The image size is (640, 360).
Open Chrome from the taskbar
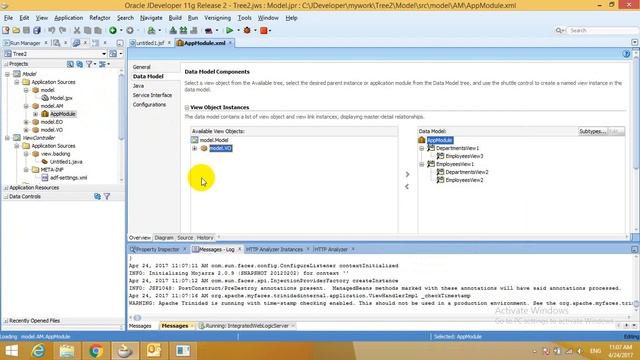[x=96, y=351]
